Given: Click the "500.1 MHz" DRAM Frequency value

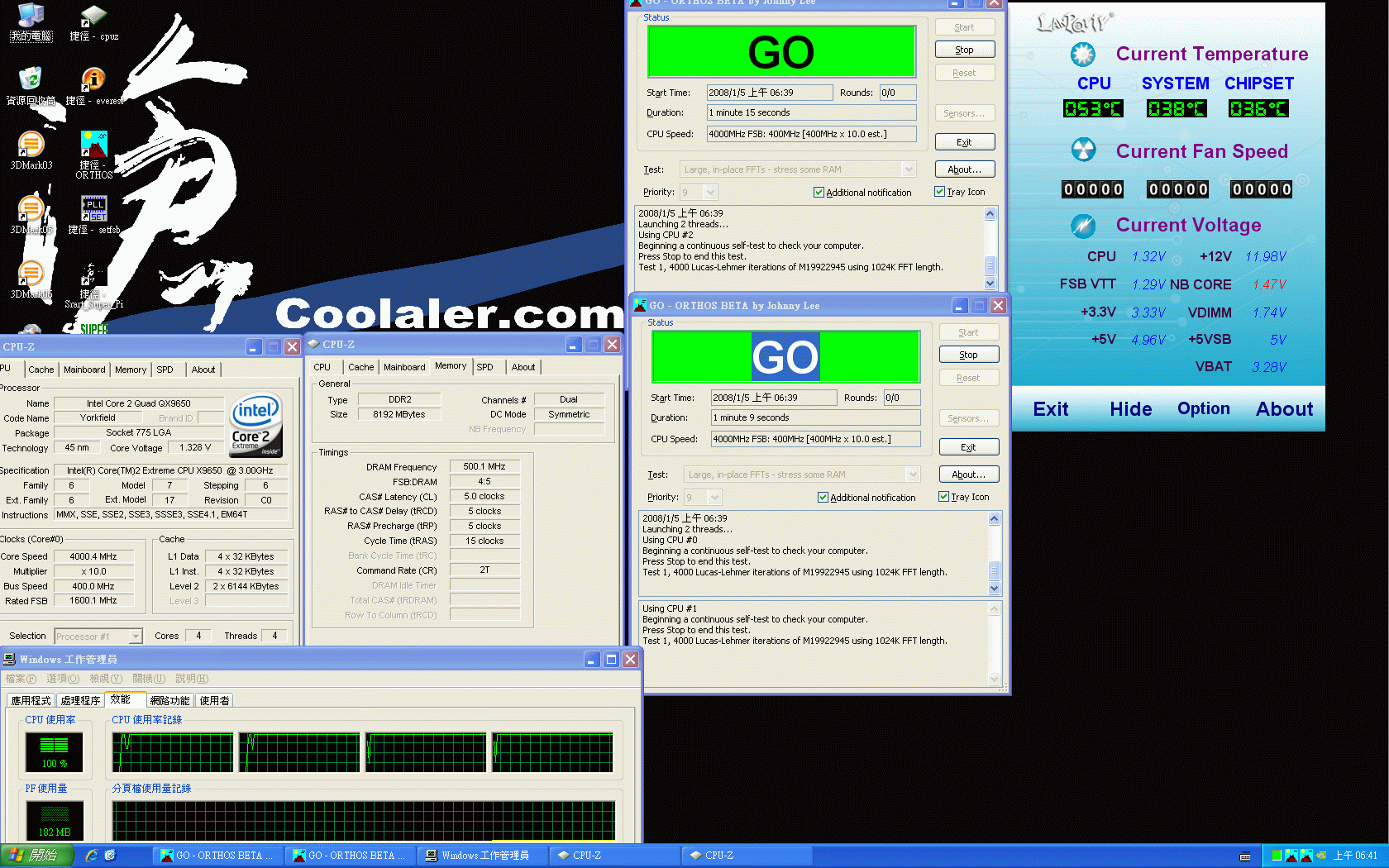Looking at the screenshot, I should coord(484,467).
